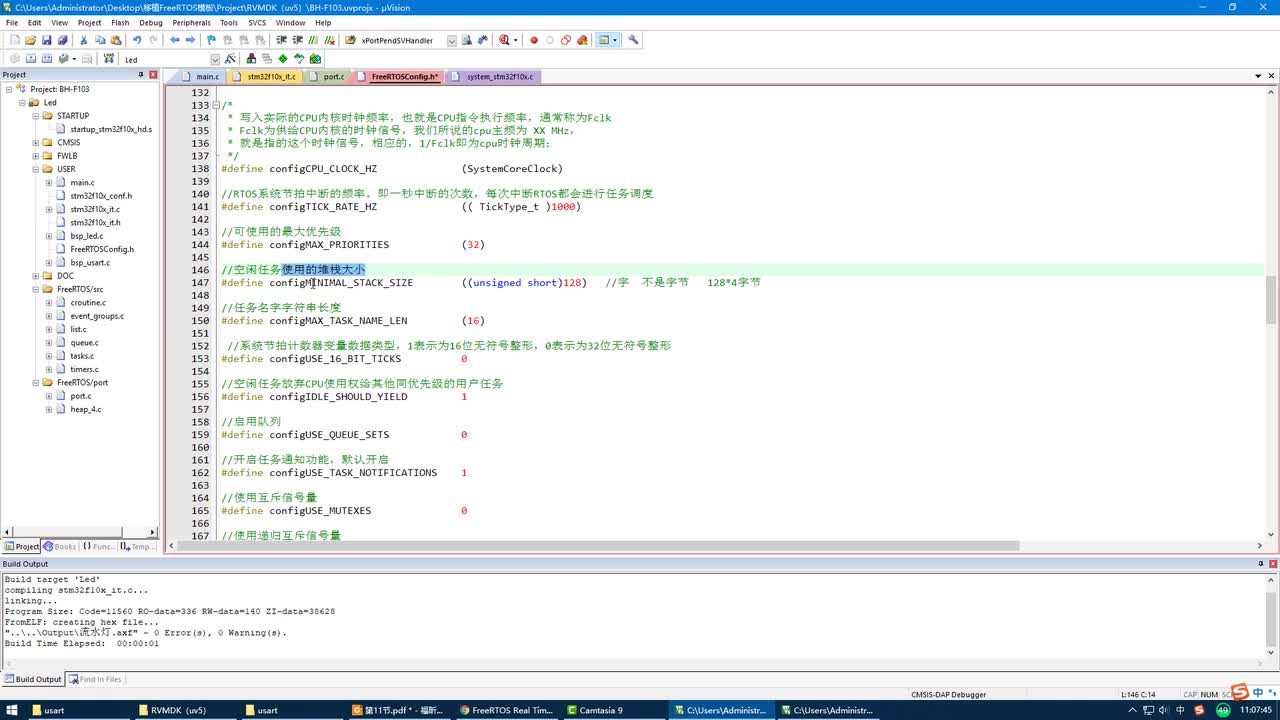Select bsp_usart.c in the project tree
Viewport: 1280px width, 720px height.
pyautogui.click(x=90, y=263)
